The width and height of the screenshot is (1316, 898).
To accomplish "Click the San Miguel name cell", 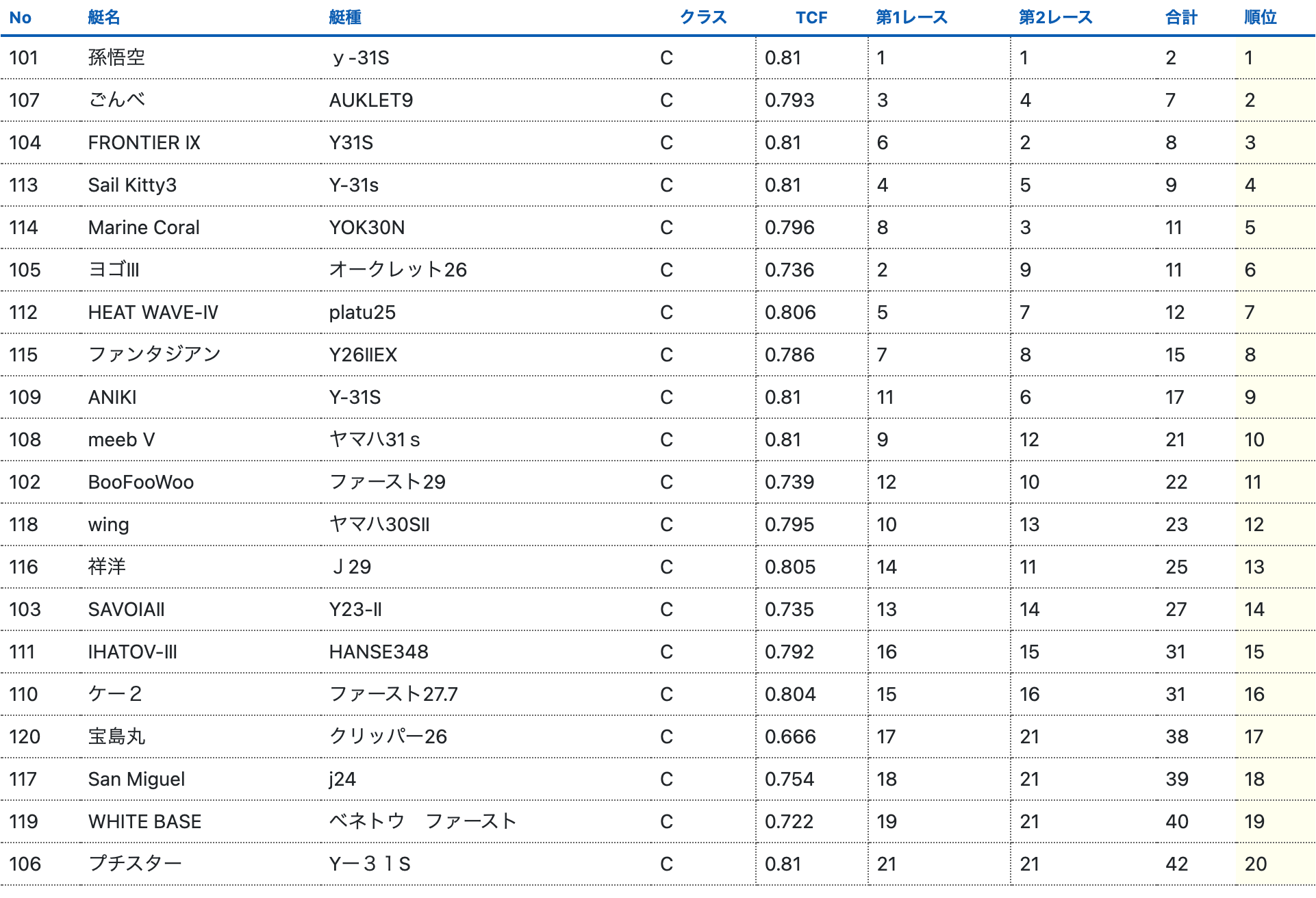I will click(x=137, y=779).
